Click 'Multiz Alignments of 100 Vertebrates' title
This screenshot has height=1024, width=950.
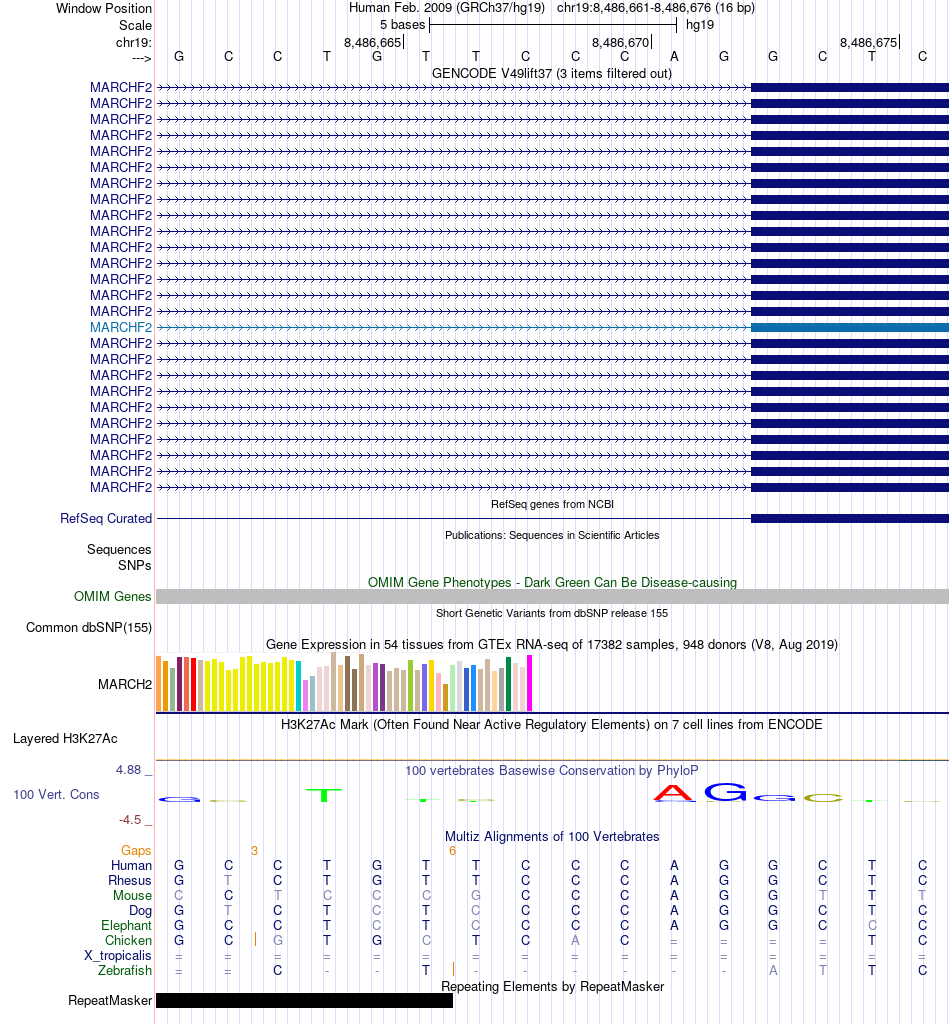[552, 837]
